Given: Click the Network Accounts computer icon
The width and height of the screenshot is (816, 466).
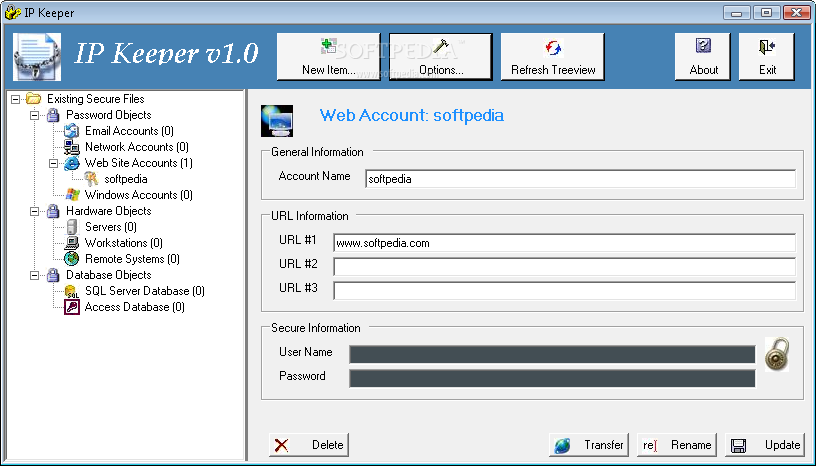Looking at the screenshot, I should [71, 147].
